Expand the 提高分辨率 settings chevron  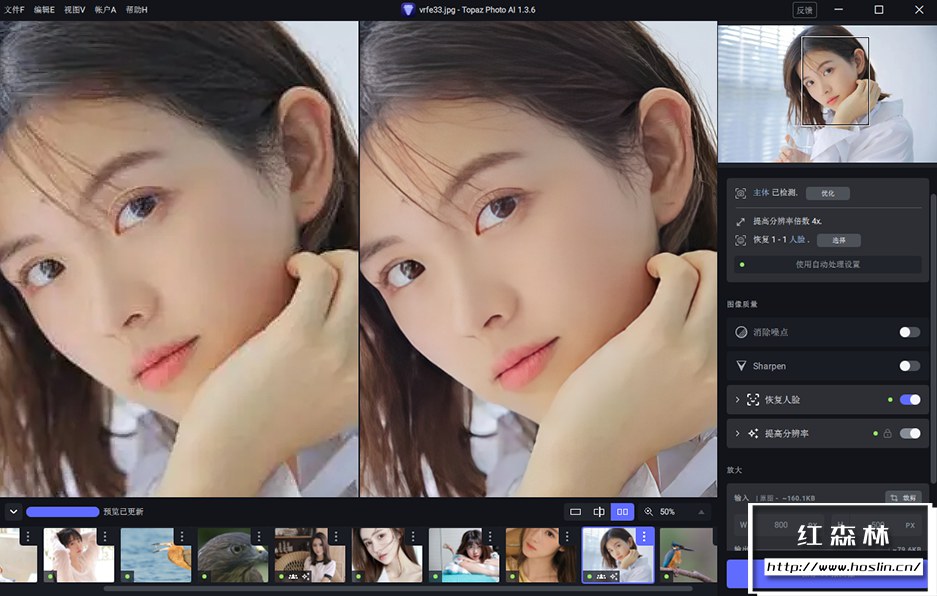point(738,433)
